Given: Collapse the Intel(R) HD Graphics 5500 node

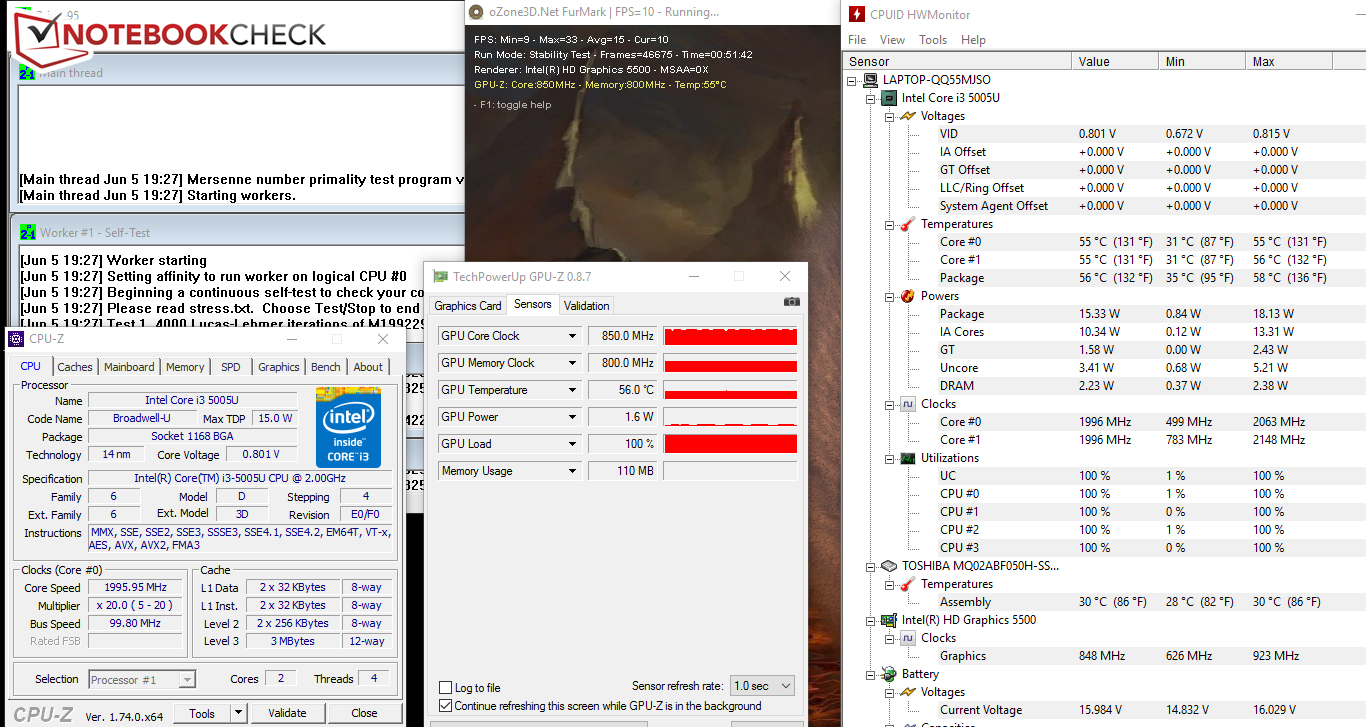Looking at the screenshot, I should click(870, 620).
